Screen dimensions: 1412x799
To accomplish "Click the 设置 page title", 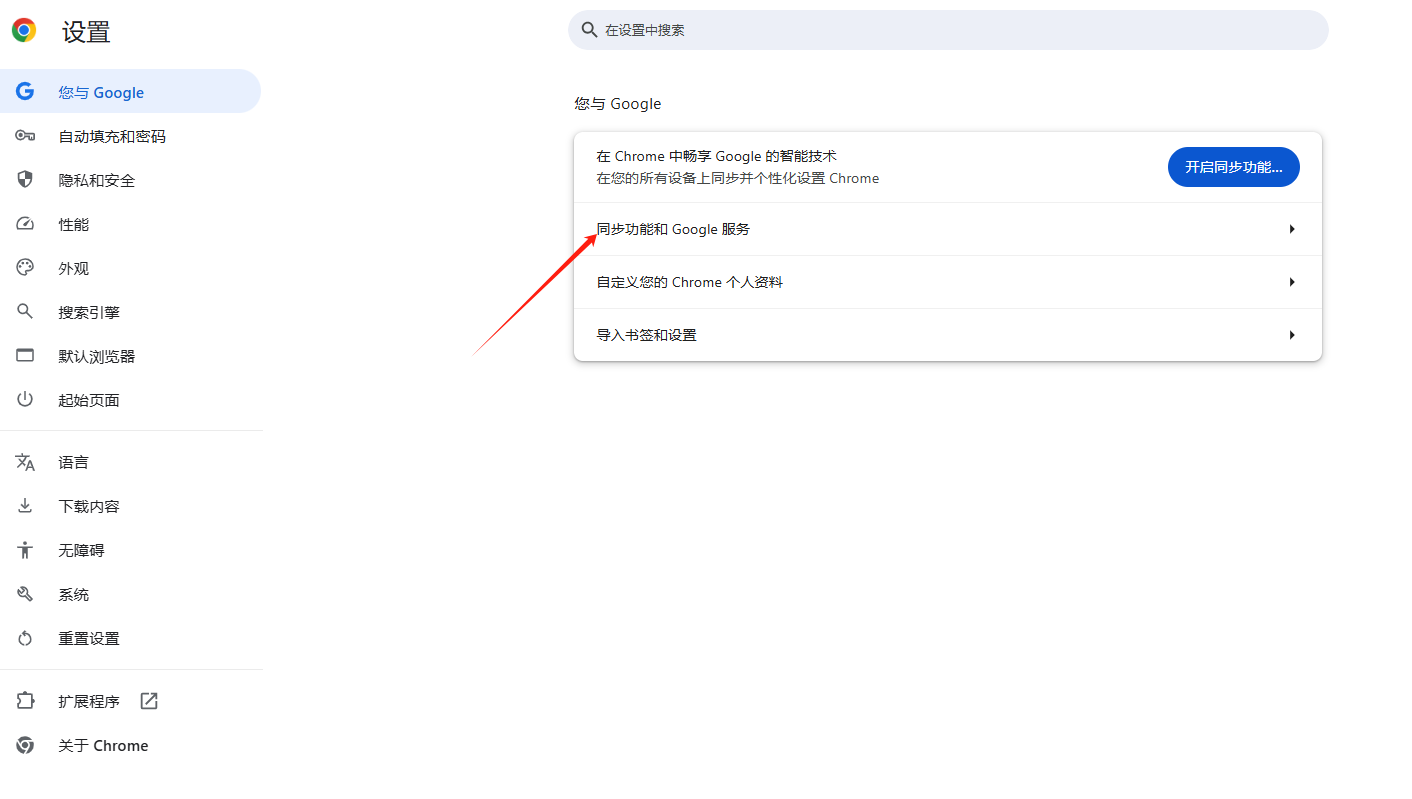I will [x=86, y=31].
